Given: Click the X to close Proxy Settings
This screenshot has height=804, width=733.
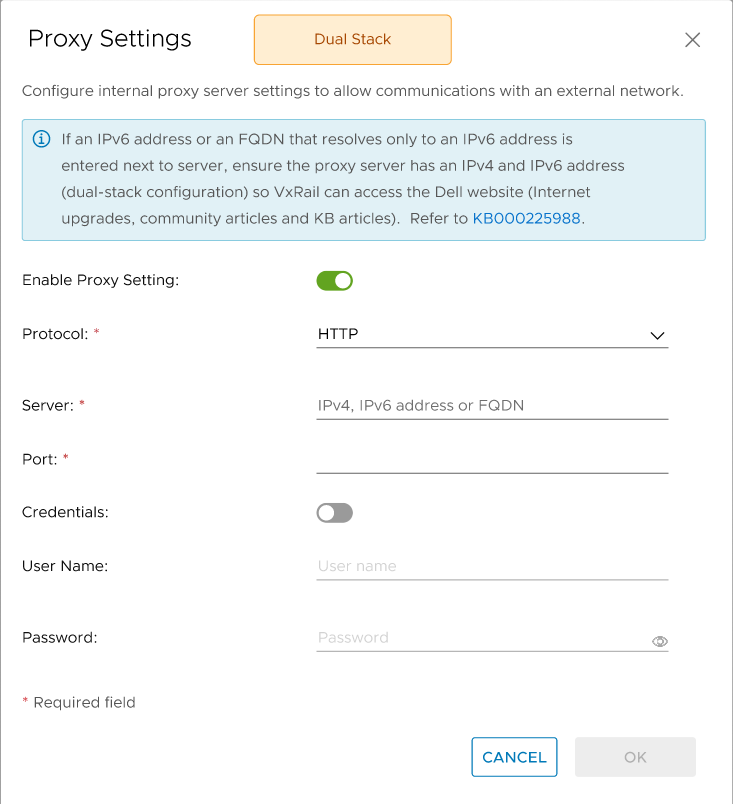Looking at the screenshot, I should tap(692, 39).
